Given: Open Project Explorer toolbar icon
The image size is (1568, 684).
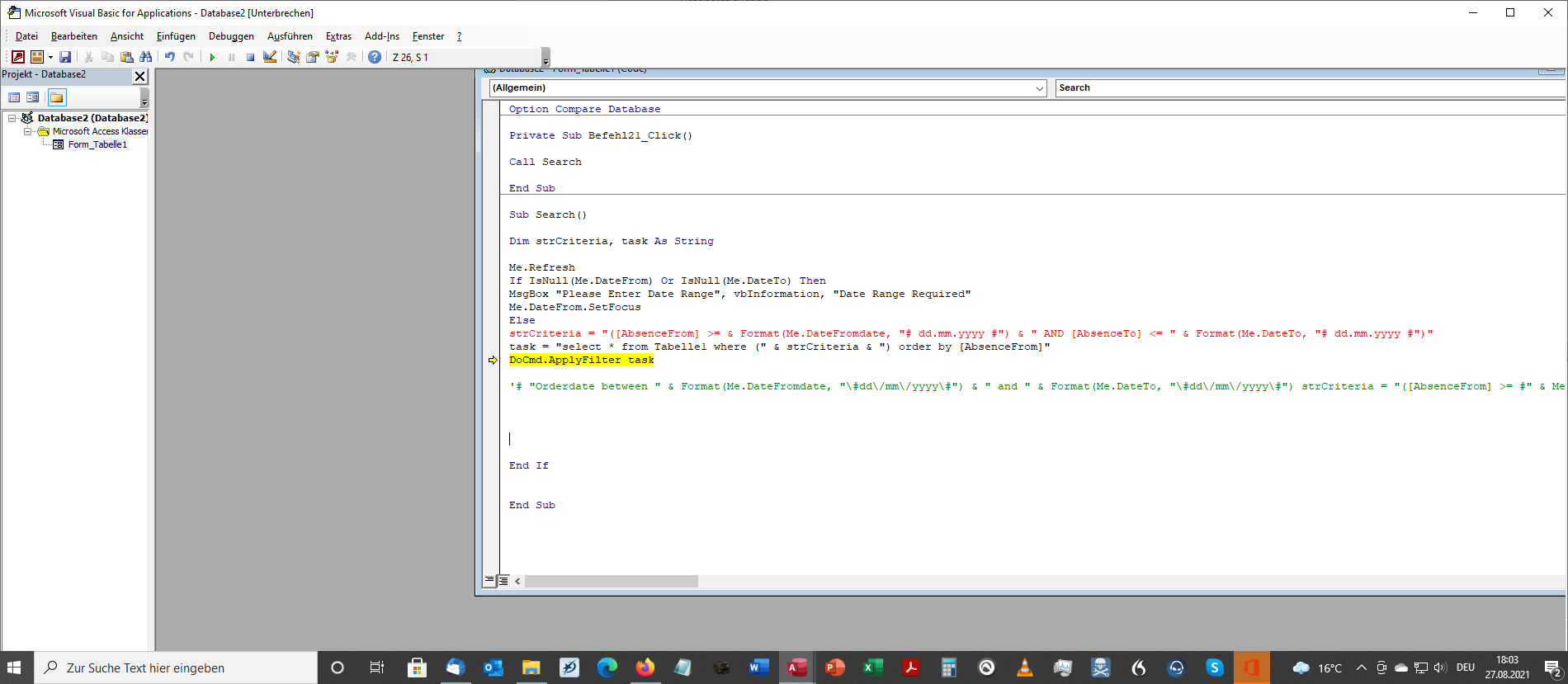Looking at the screenshot, I should [293, 57].
